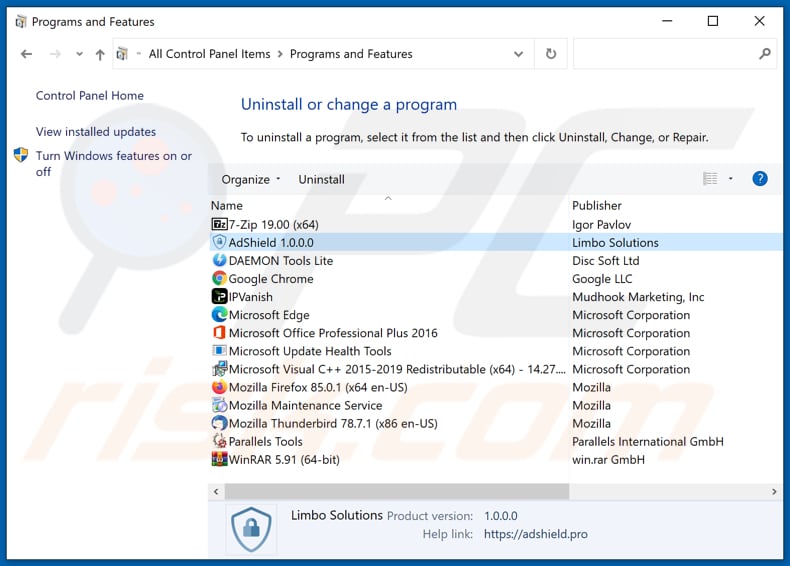This screenshot has width=790, height=566.
Task: Open Help with the question mark icon
Action: click(x=759, y=178)
